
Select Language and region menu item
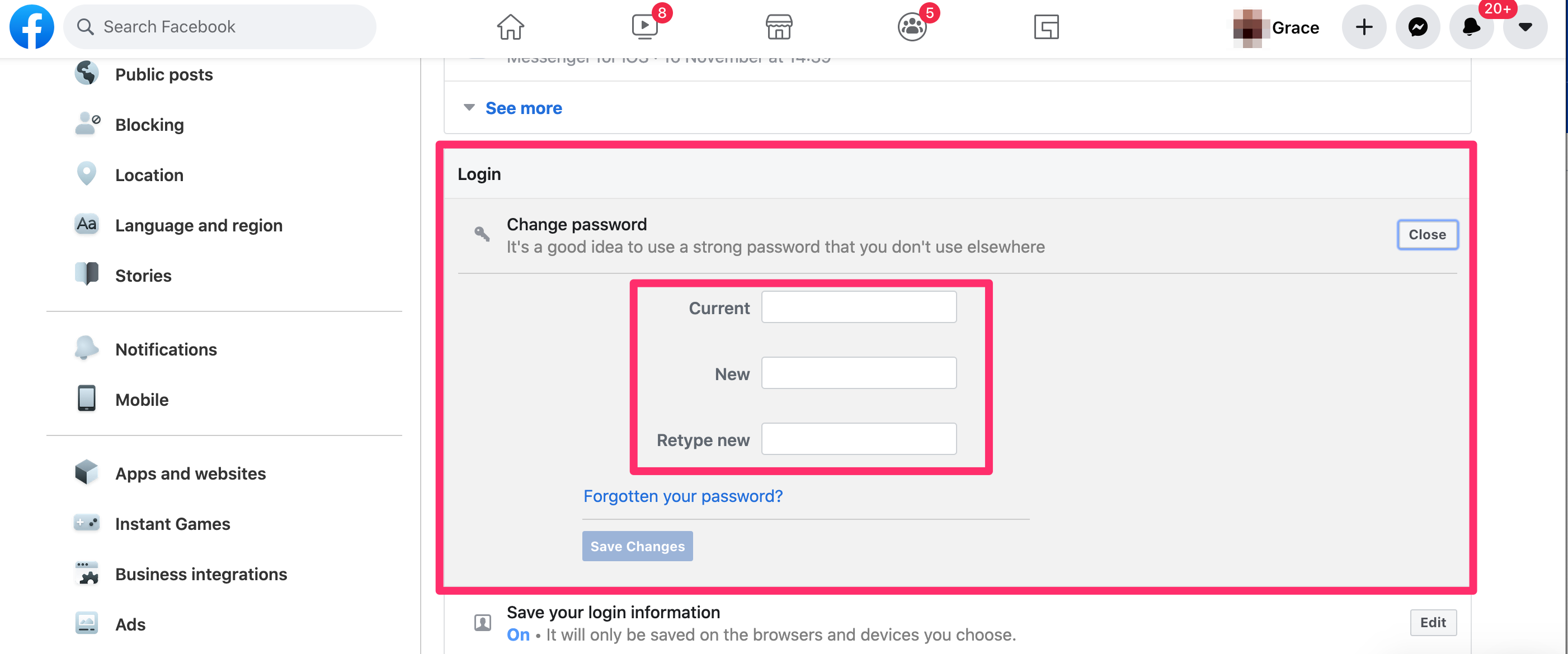point(198,225)
